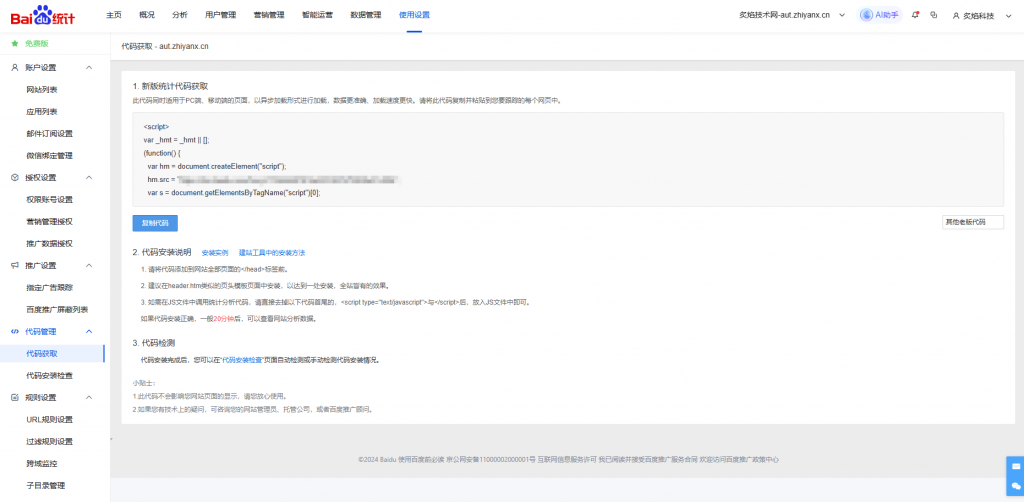
Task: Open 营销管理授权 in the sidebar
Action: click(50, 221)
